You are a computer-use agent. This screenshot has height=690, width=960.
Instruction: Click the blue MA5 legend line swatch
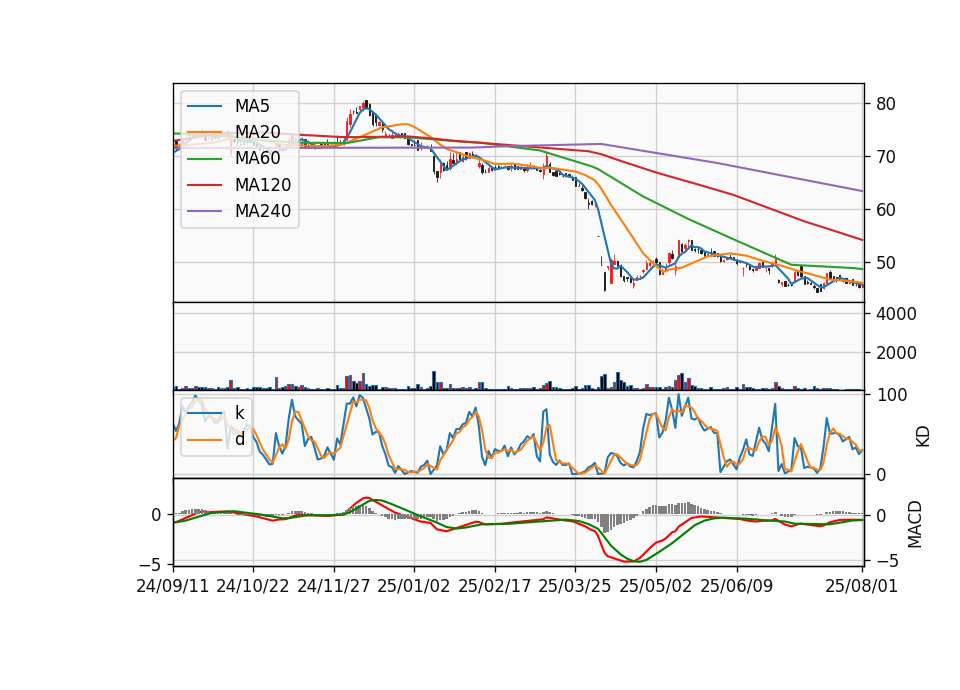pyautogui.click(x=204, y=106)
